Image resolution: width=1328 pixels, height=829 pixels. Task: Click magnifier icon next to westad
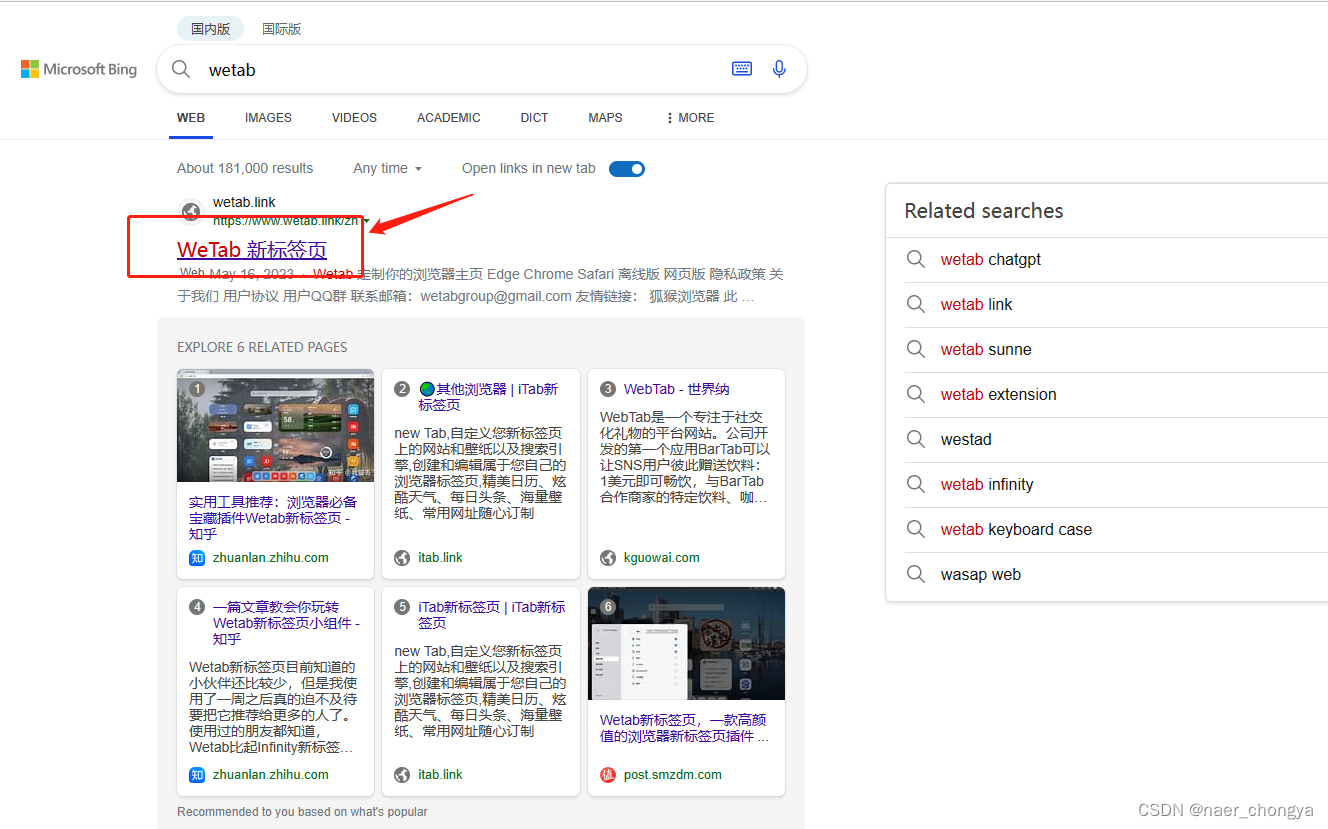(x=915, y=439)
